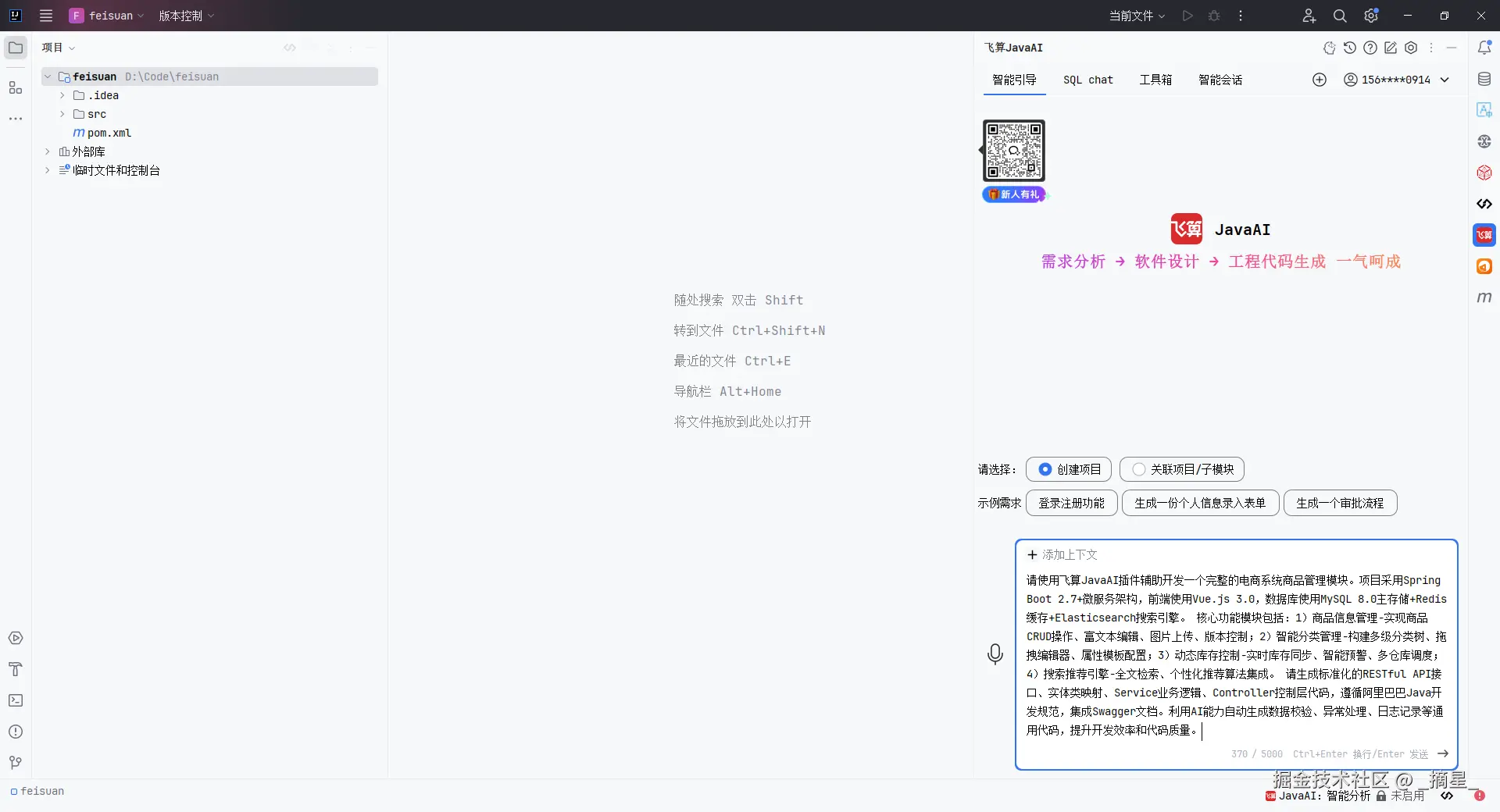Open the 当前文件 run configuration dropdown

tap(1137, 16)
